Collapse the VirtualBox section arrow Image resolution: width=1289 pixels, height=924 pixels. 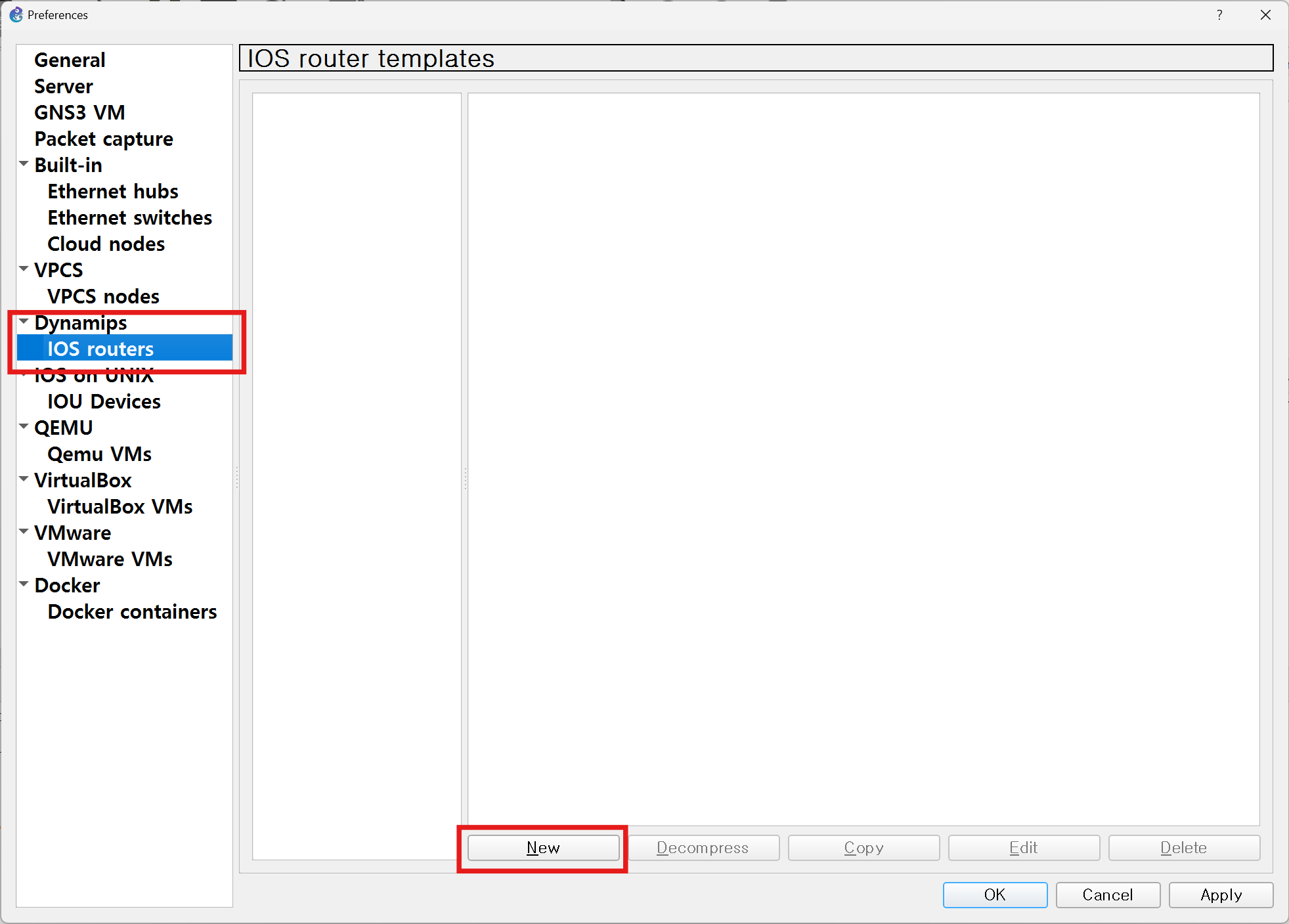pos(24,479)
